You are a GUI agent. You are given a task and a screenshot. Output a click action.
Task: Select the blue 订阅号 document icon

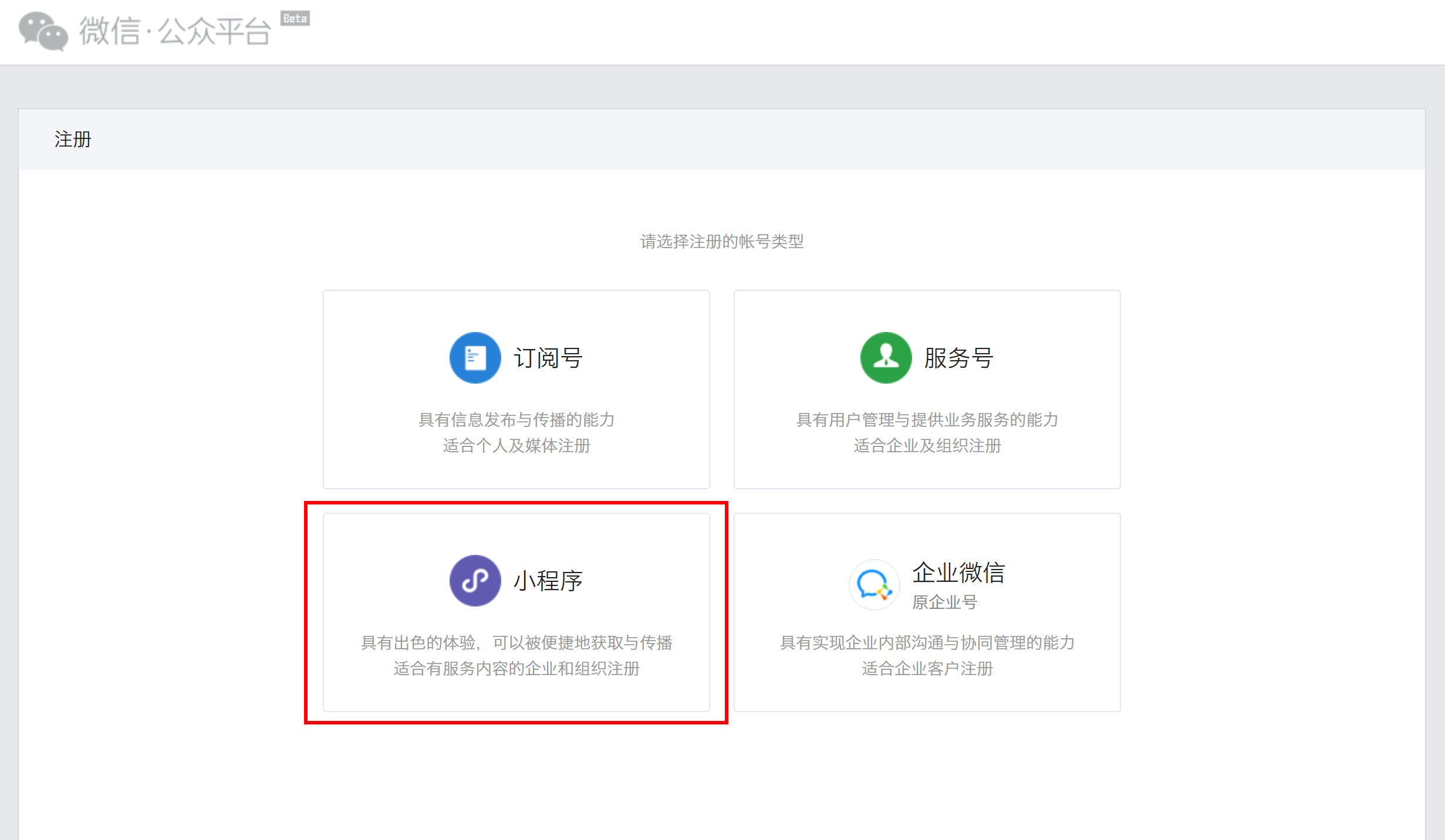[475, 358]
